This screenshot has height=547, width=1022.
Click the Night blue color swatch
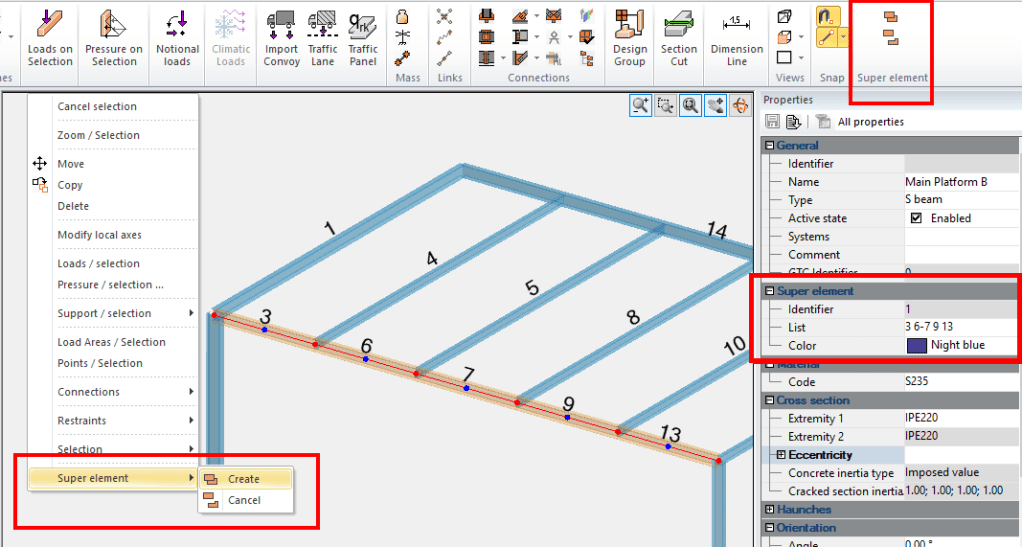917,345
